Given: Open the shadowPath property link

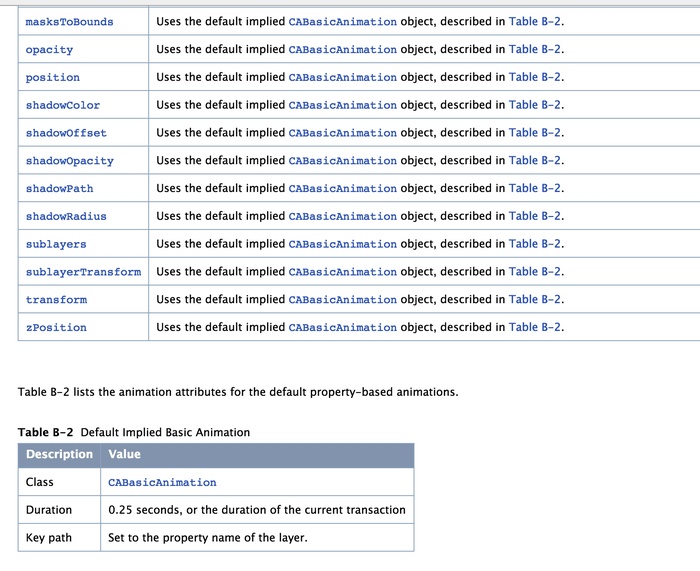Looking at the screenshot, I should coord(59,188).
